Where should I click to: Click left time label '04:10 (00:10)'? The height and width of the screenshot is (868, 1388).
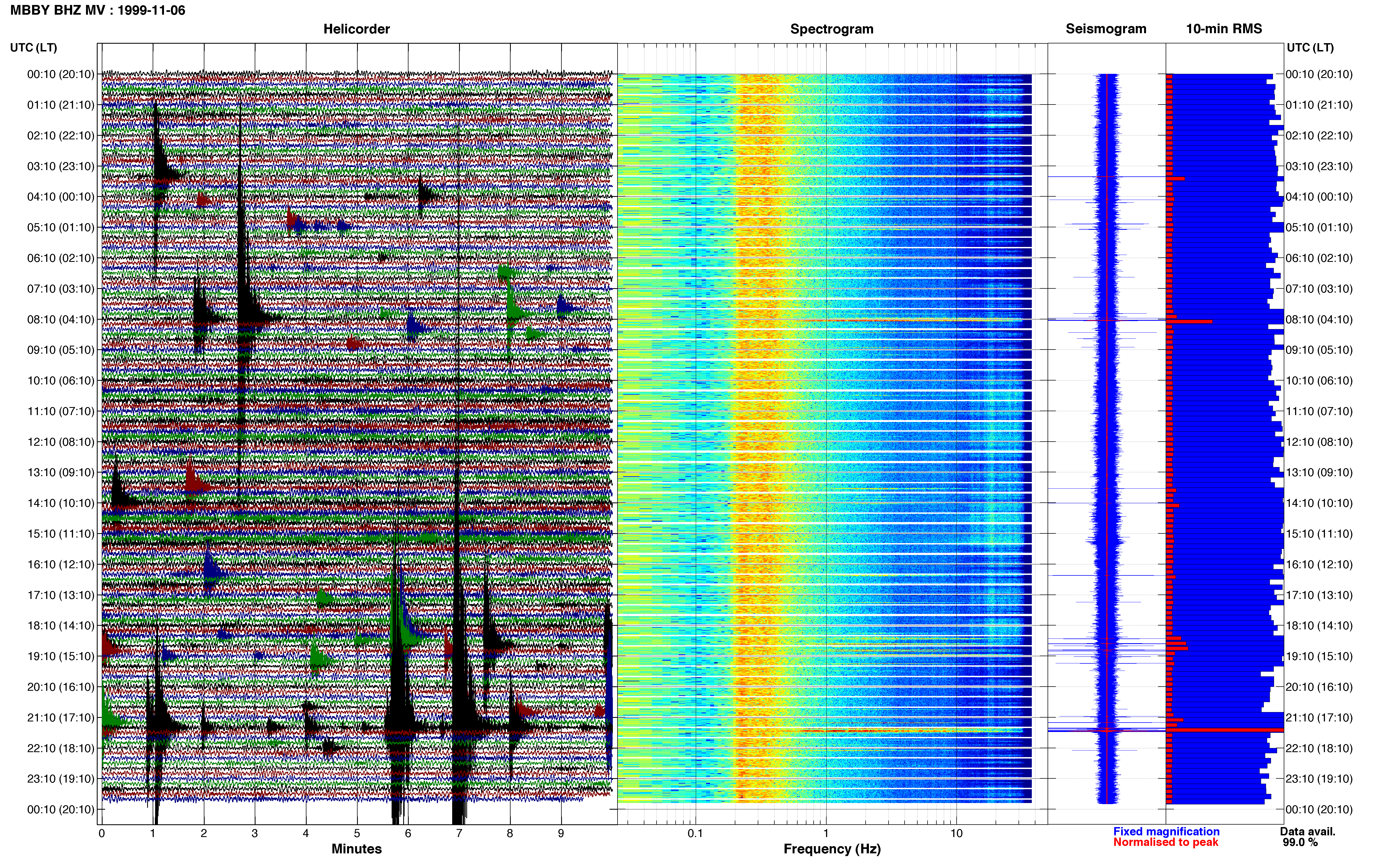[x=61, y=197]
